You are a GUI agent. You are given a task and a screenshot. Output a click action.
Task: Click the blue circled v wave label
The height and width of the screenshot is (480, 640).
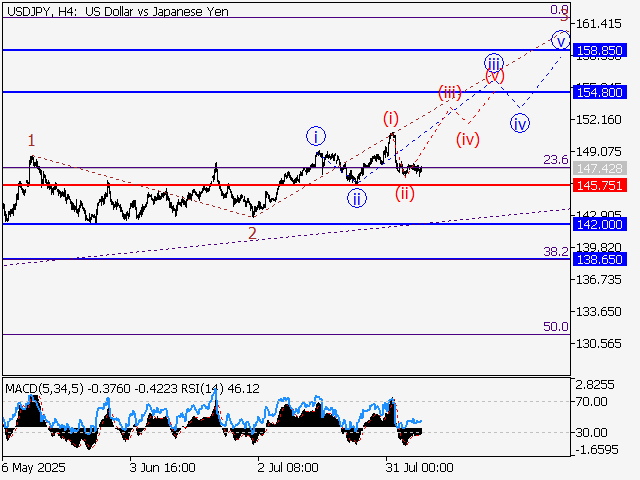click(x=561, y=40)
